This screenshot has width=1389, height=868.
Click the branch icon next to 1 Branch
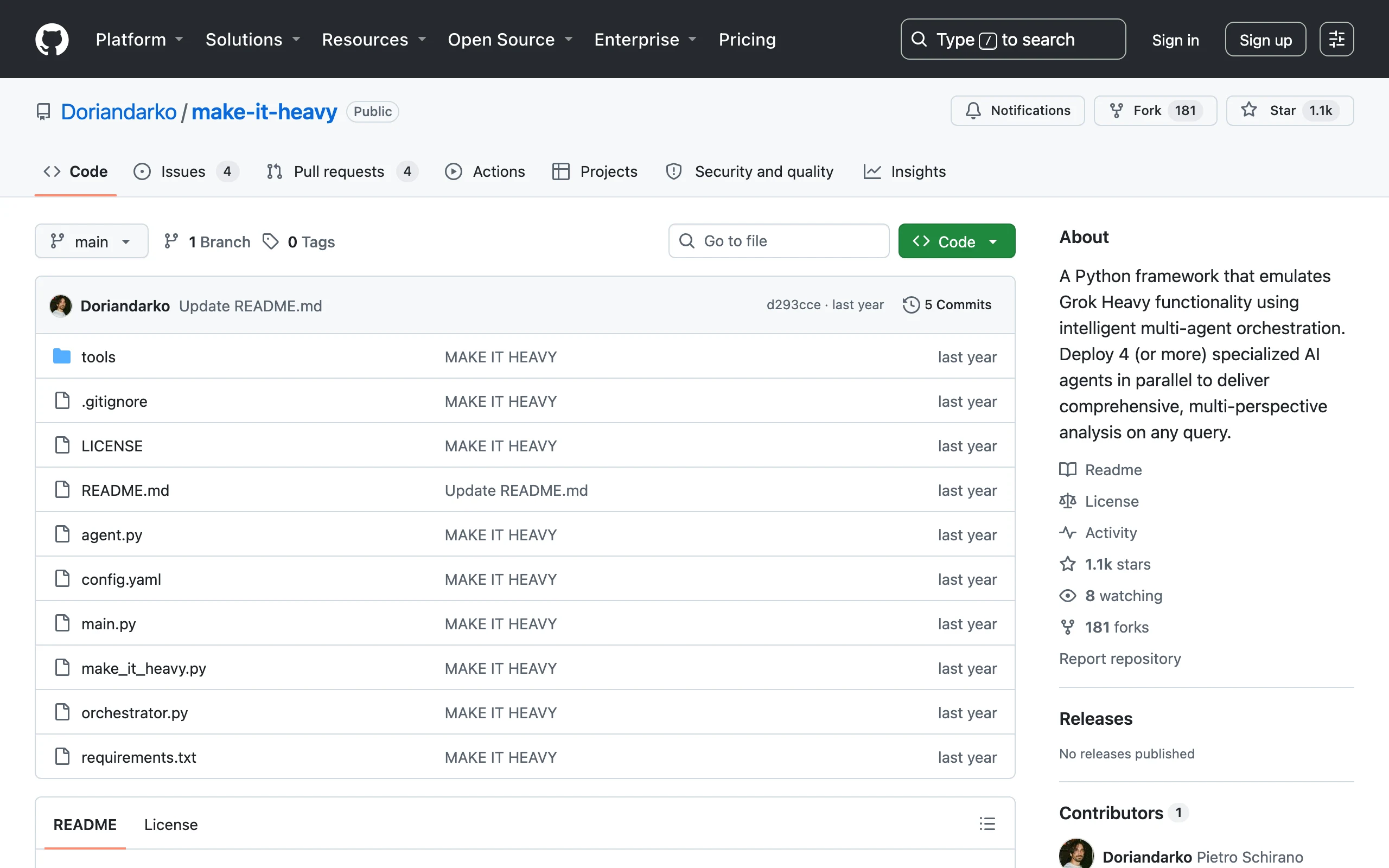pos(171,241)
